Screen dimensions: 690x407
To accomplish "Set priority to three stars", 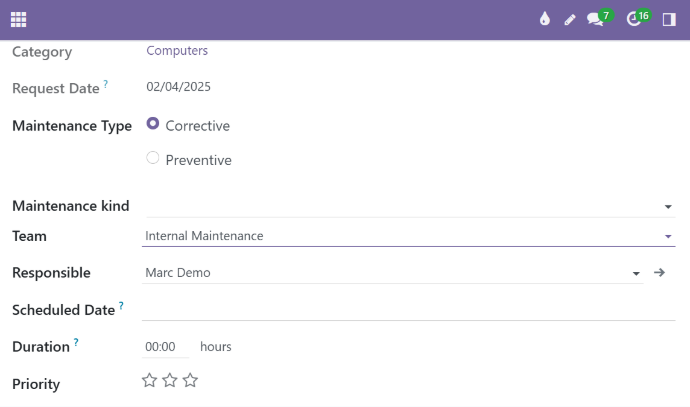I will pos(191,380).
